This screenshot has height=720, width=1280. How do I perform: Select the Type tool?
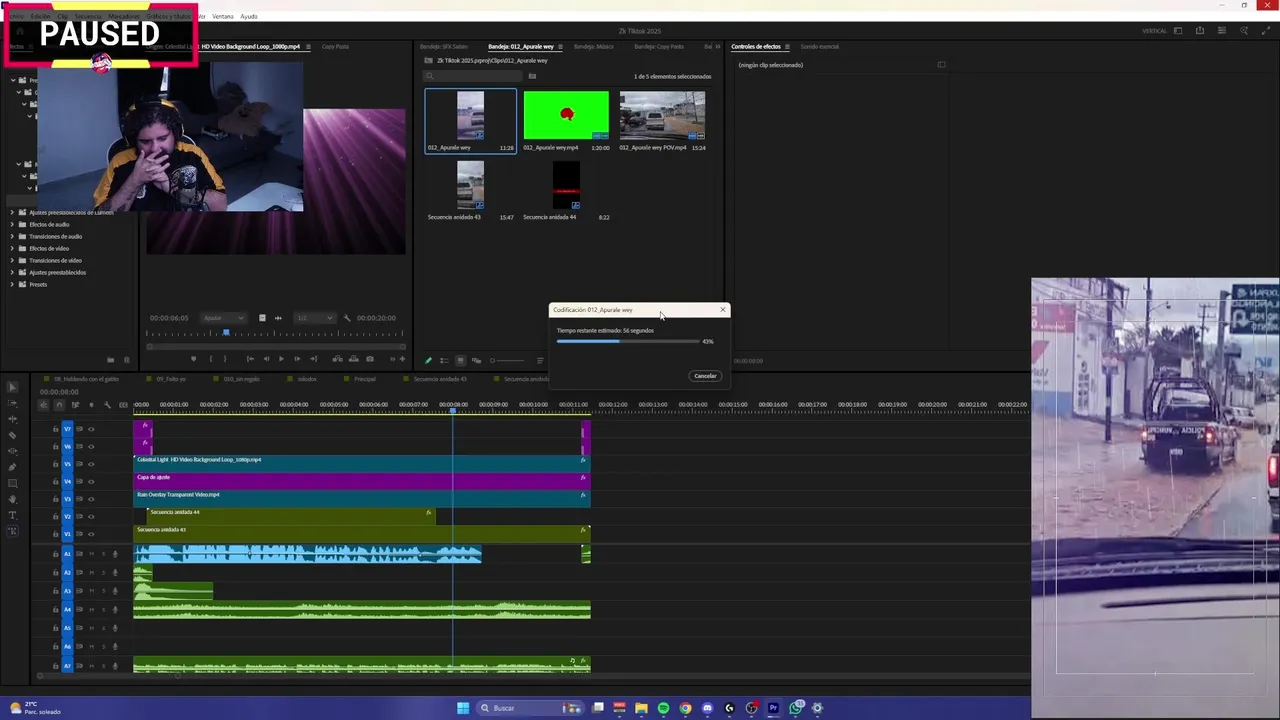click(x=12, y=515)
